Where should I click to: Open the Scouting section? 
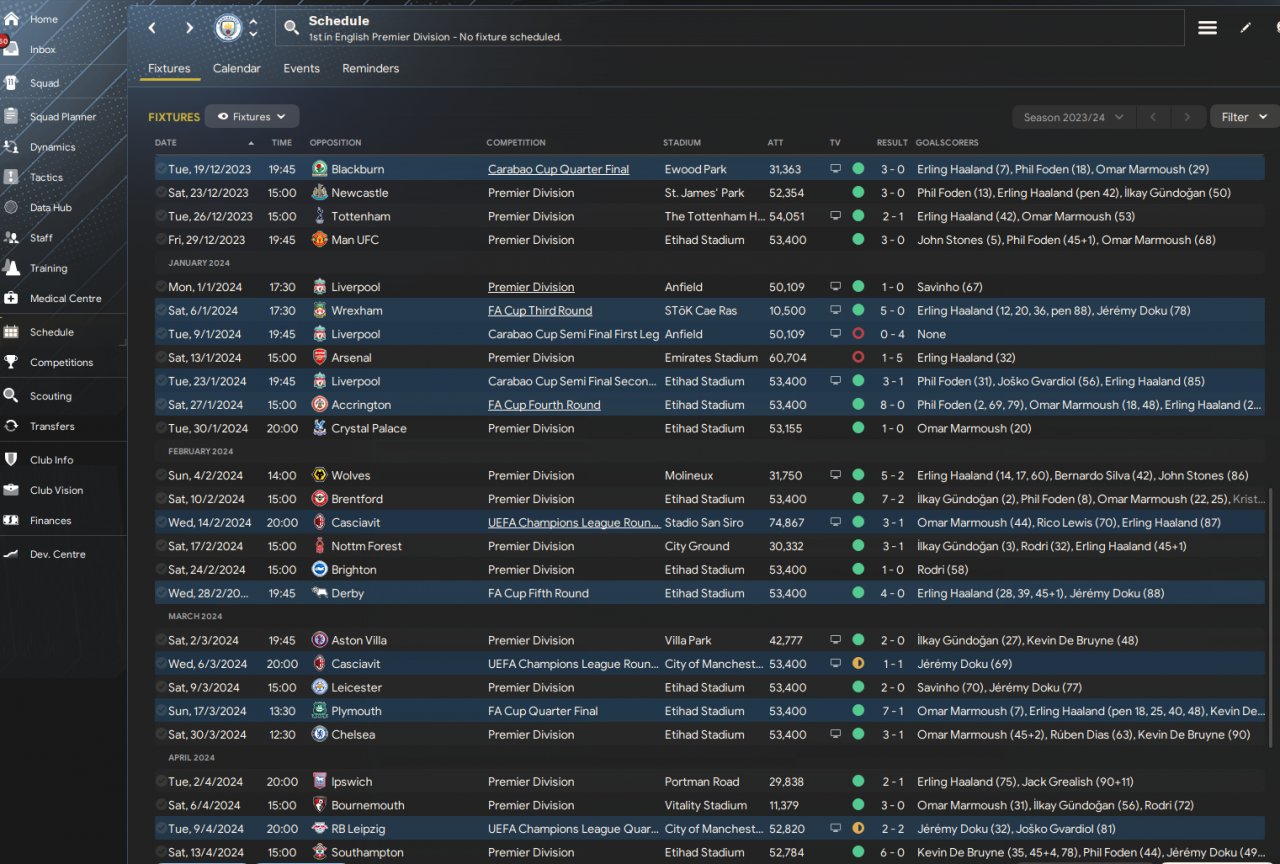point(50,396)
